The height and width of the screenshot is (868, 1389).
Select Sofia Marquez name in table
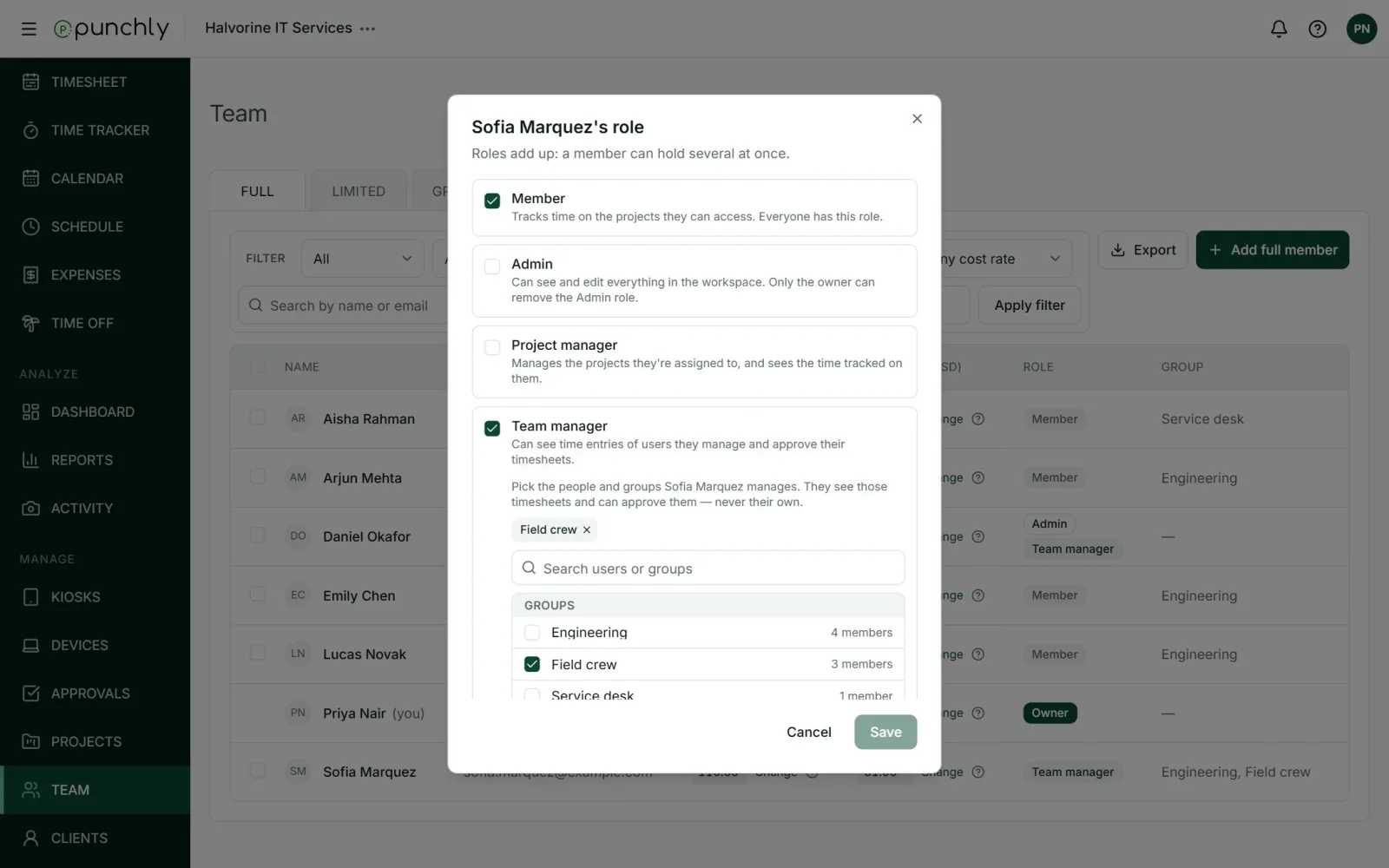click(x=369, y=772)
